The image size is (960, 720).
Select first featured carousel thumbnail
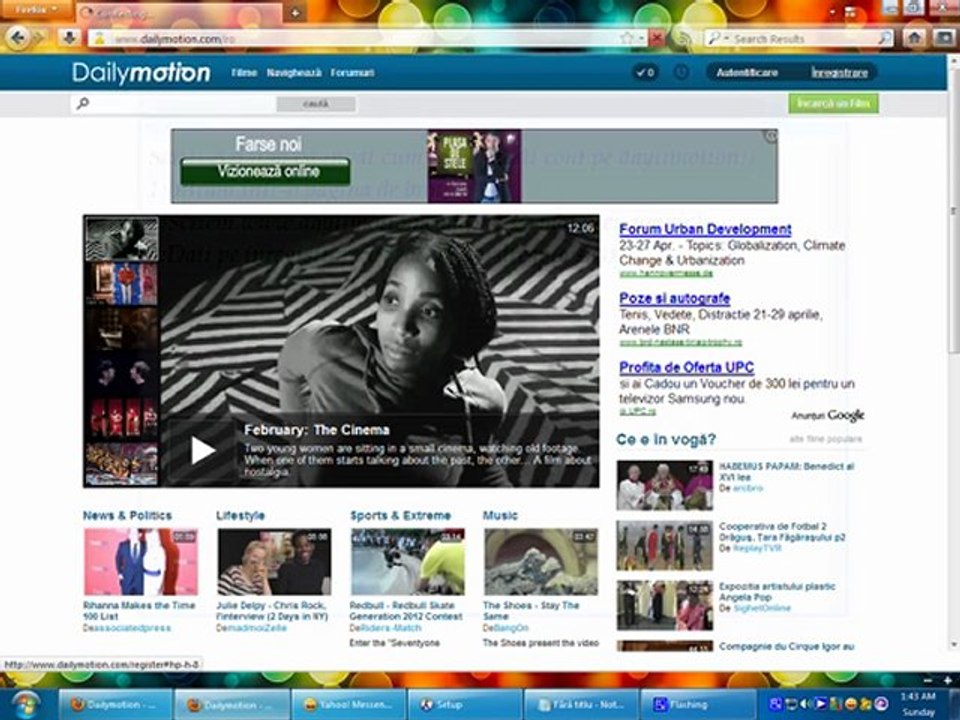click(122, 239)
